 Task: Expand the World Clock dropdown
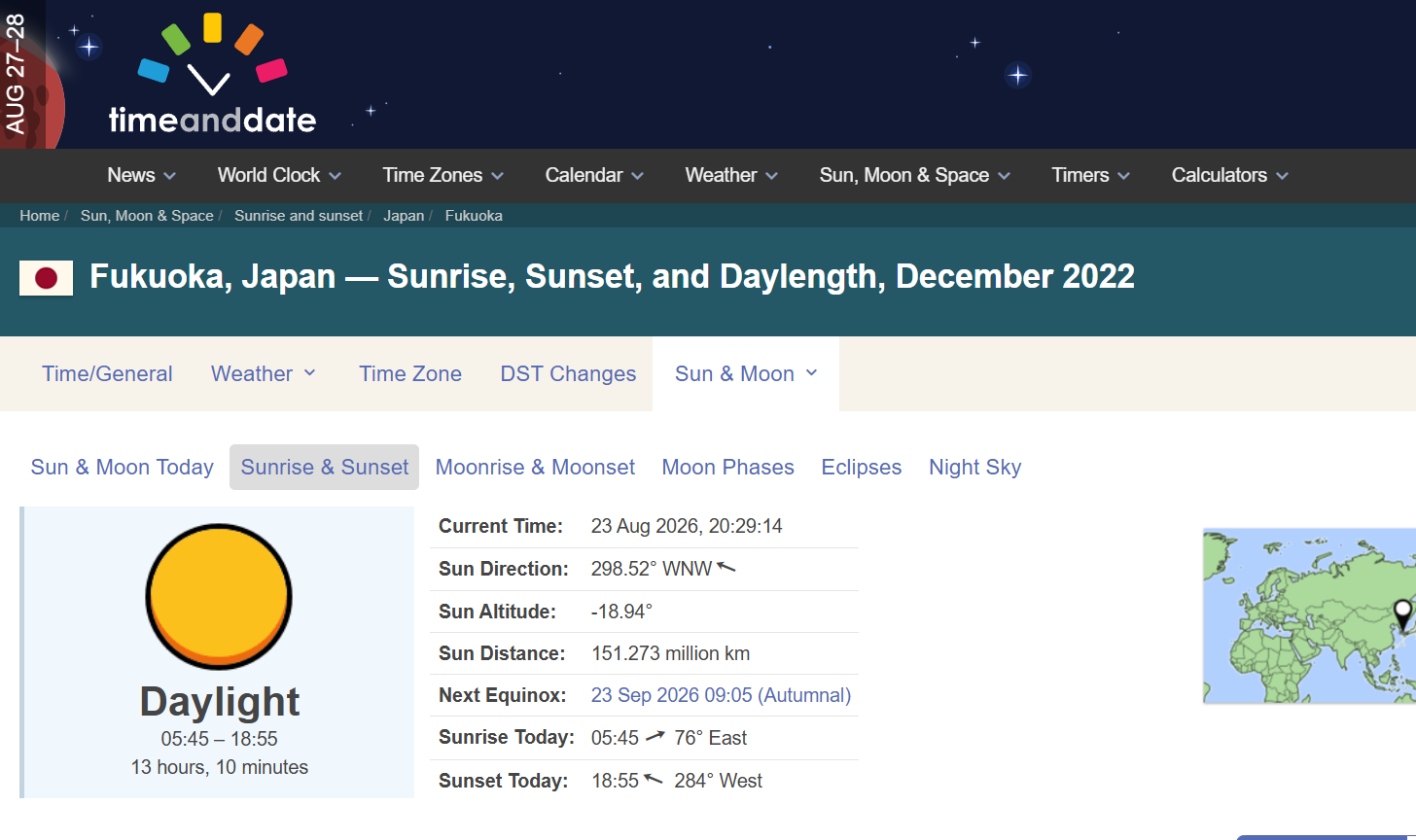pyautogui.click(x=279, y=175)
